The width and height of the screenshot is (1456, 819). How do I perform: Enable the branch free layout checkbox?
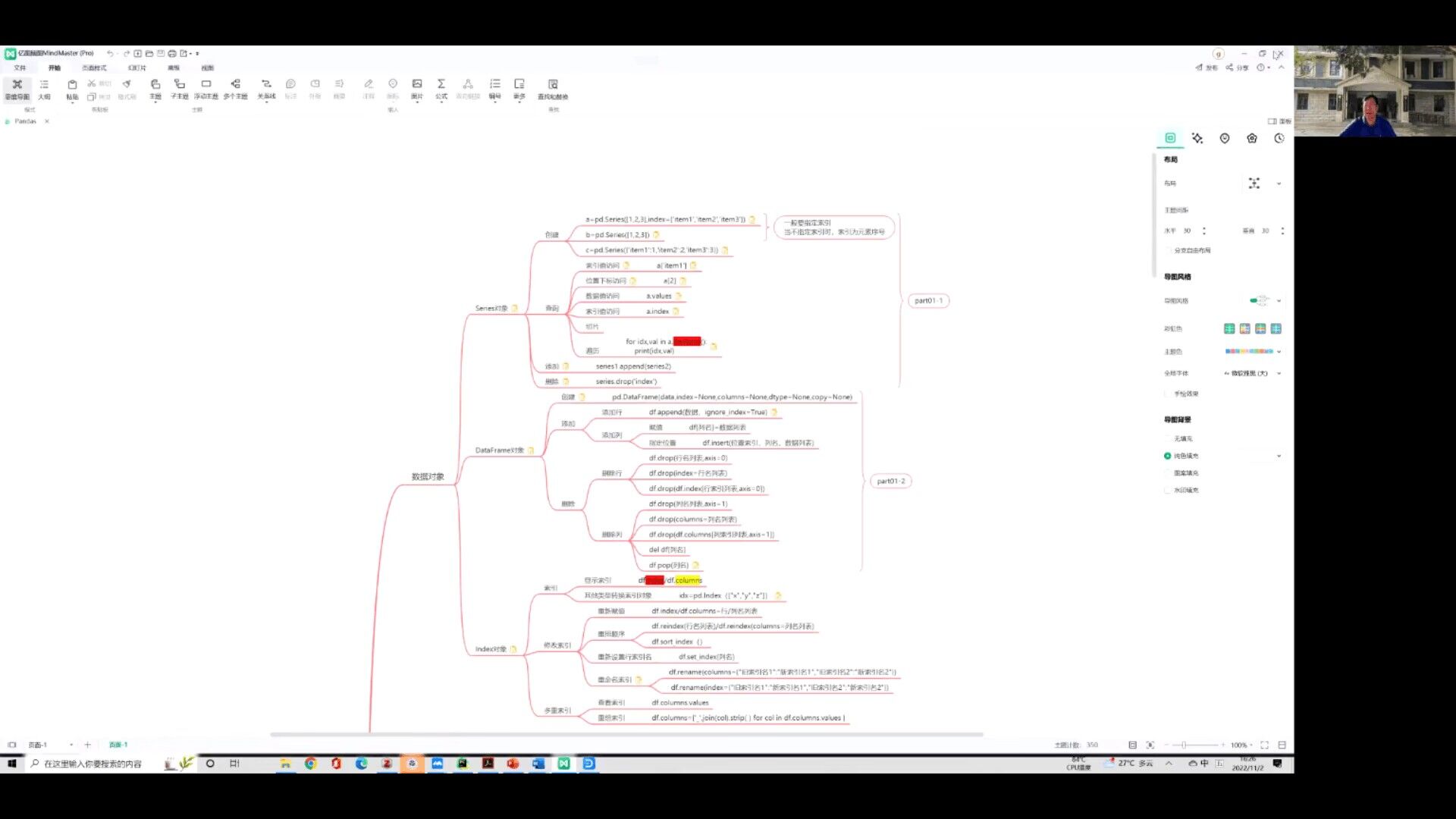pyautogui.click(x=1168, y=250)
